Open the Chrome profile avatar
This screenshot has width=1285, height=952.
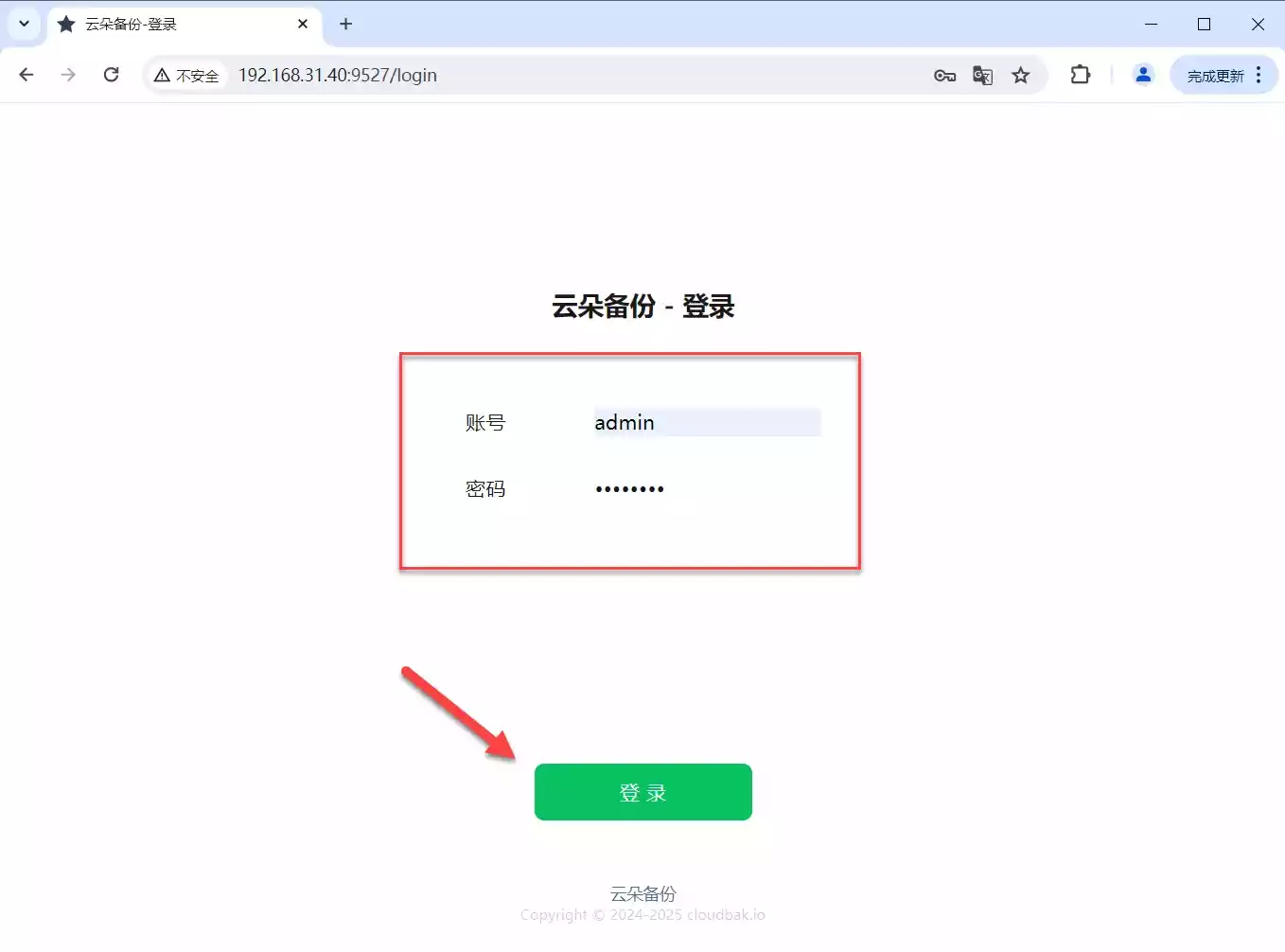(x=1143, y=75)
